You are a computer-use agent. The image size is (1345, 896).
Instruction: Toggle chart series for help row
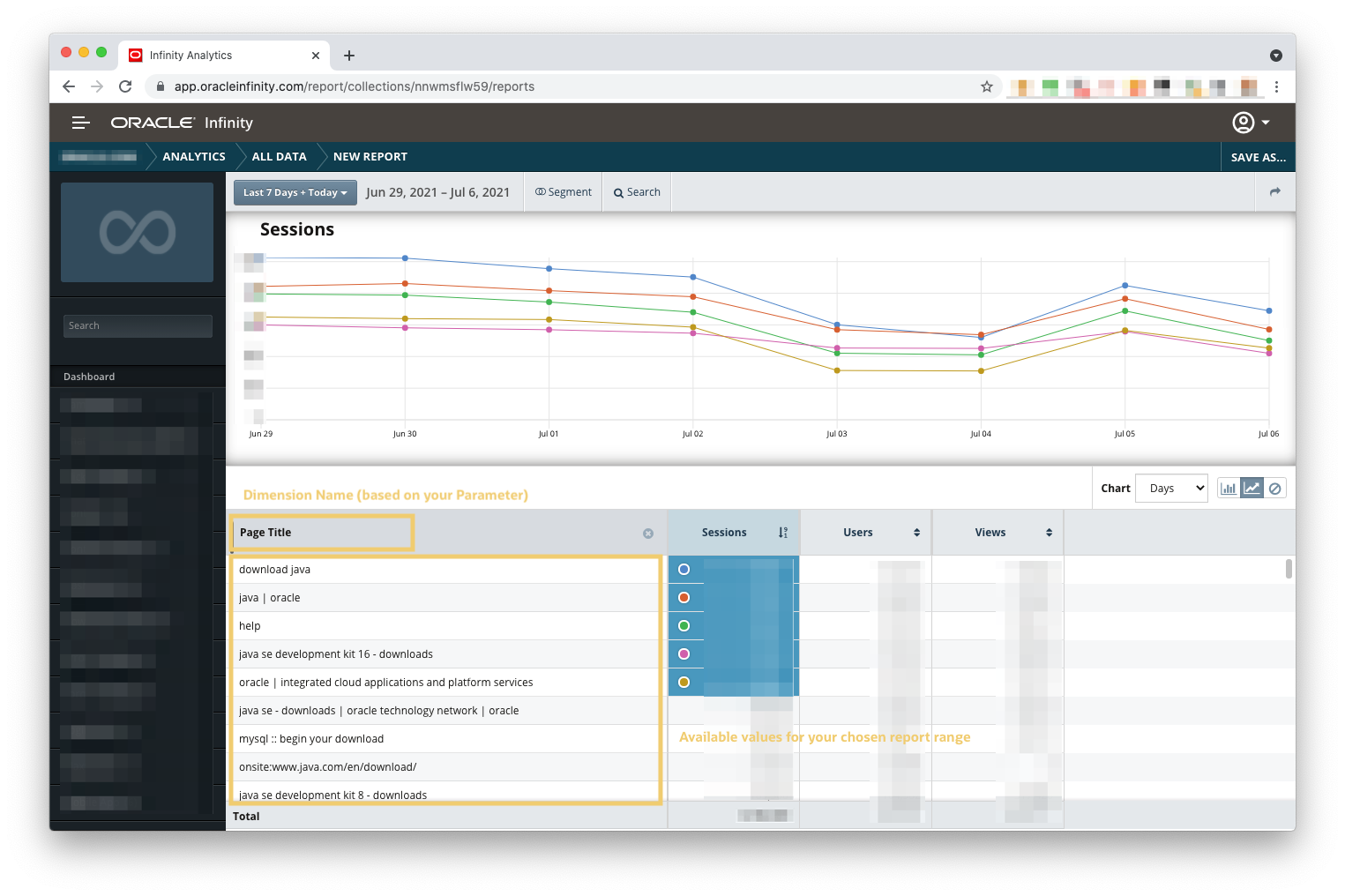coord(684,626)
